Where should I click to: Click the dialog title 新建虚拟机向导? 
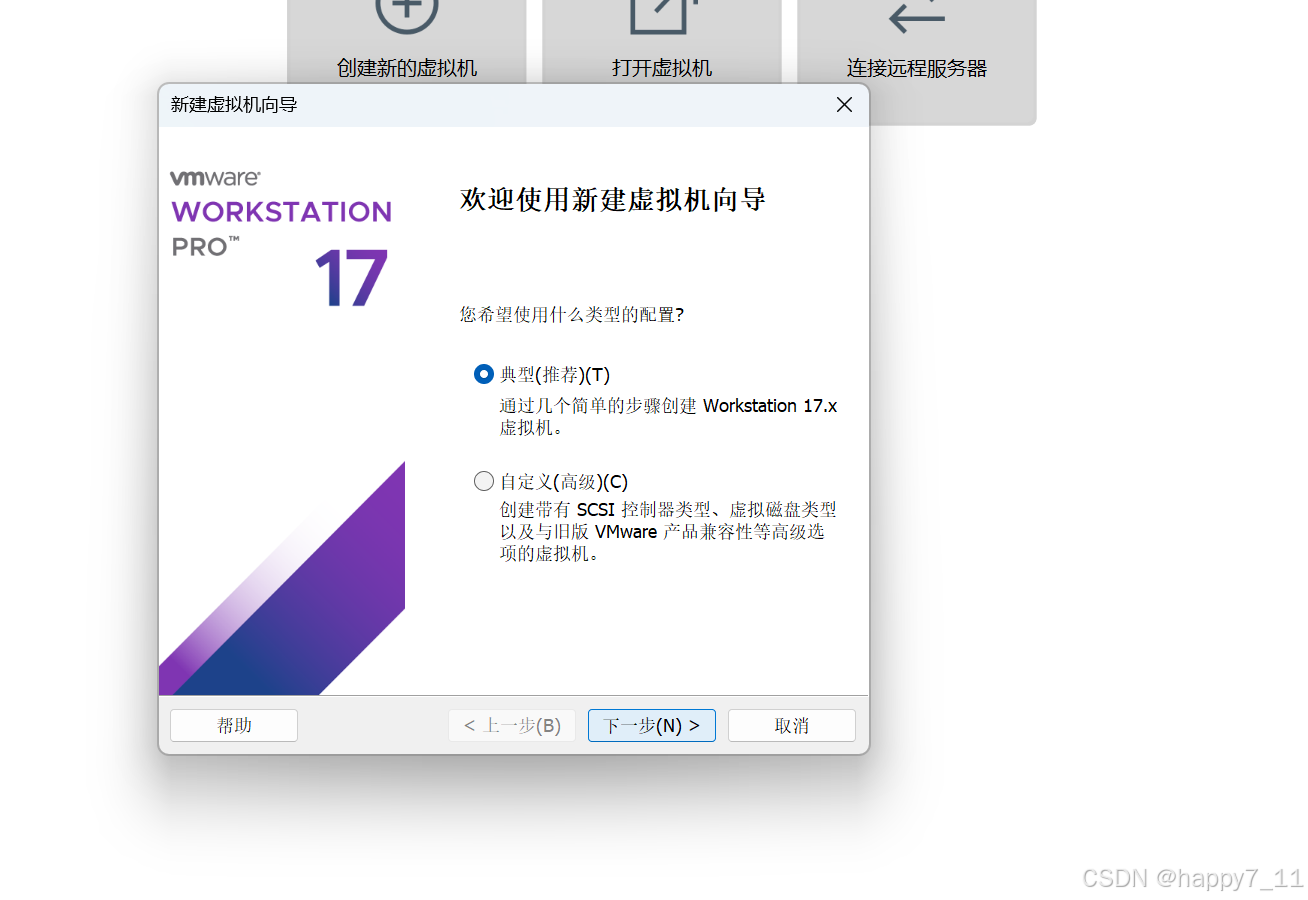pyautogui.click(x=234, y=105)
